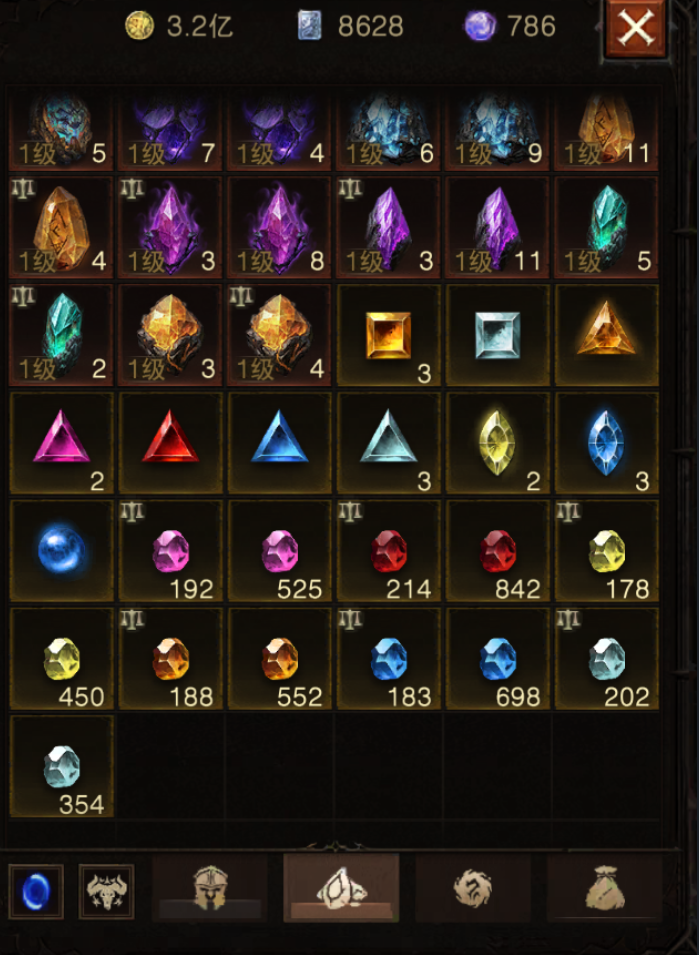
Task: Select the orange gem stack of 552
Action: click(x=279, y=658)
